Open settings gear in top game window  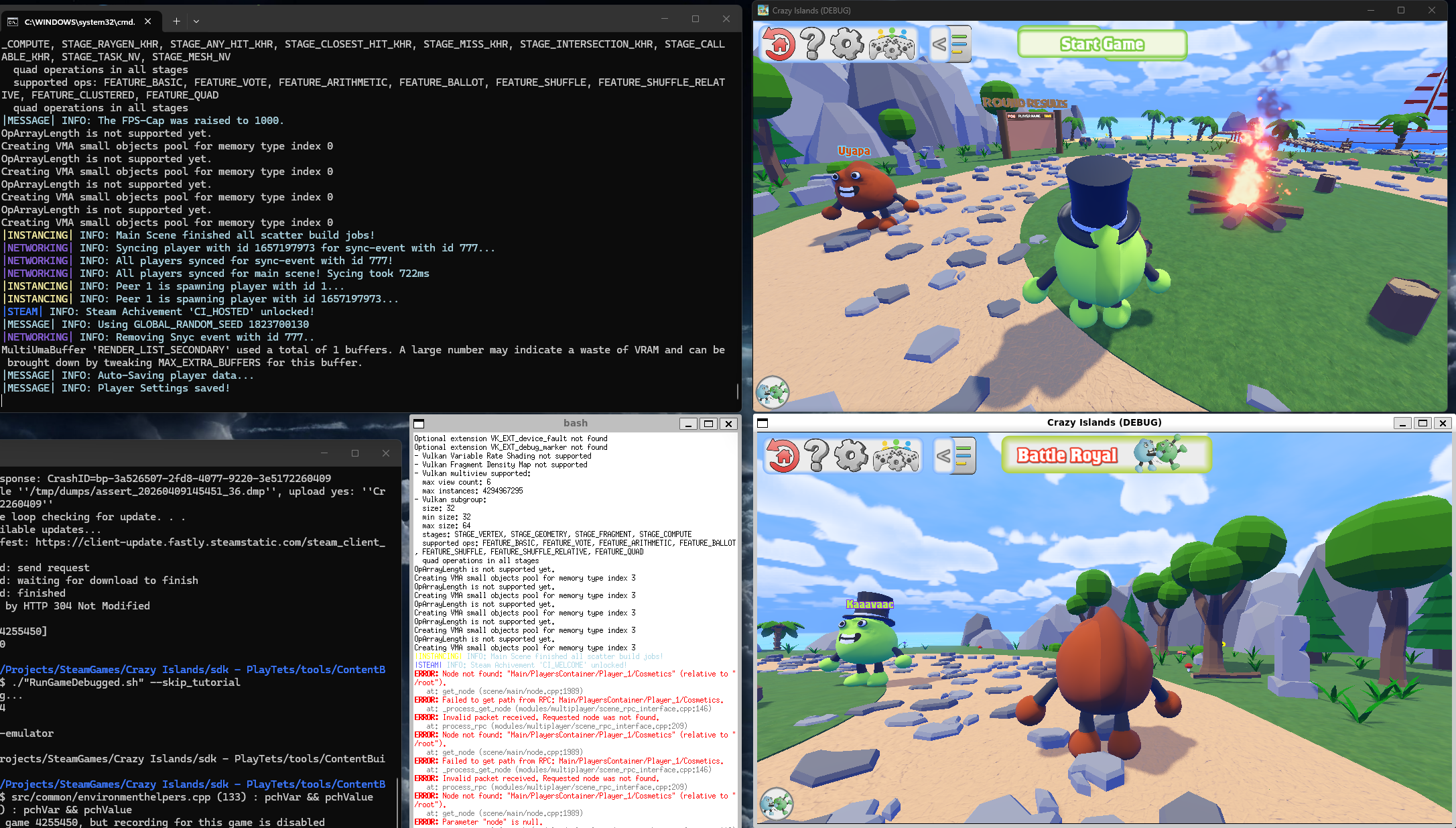click(848, 44)
